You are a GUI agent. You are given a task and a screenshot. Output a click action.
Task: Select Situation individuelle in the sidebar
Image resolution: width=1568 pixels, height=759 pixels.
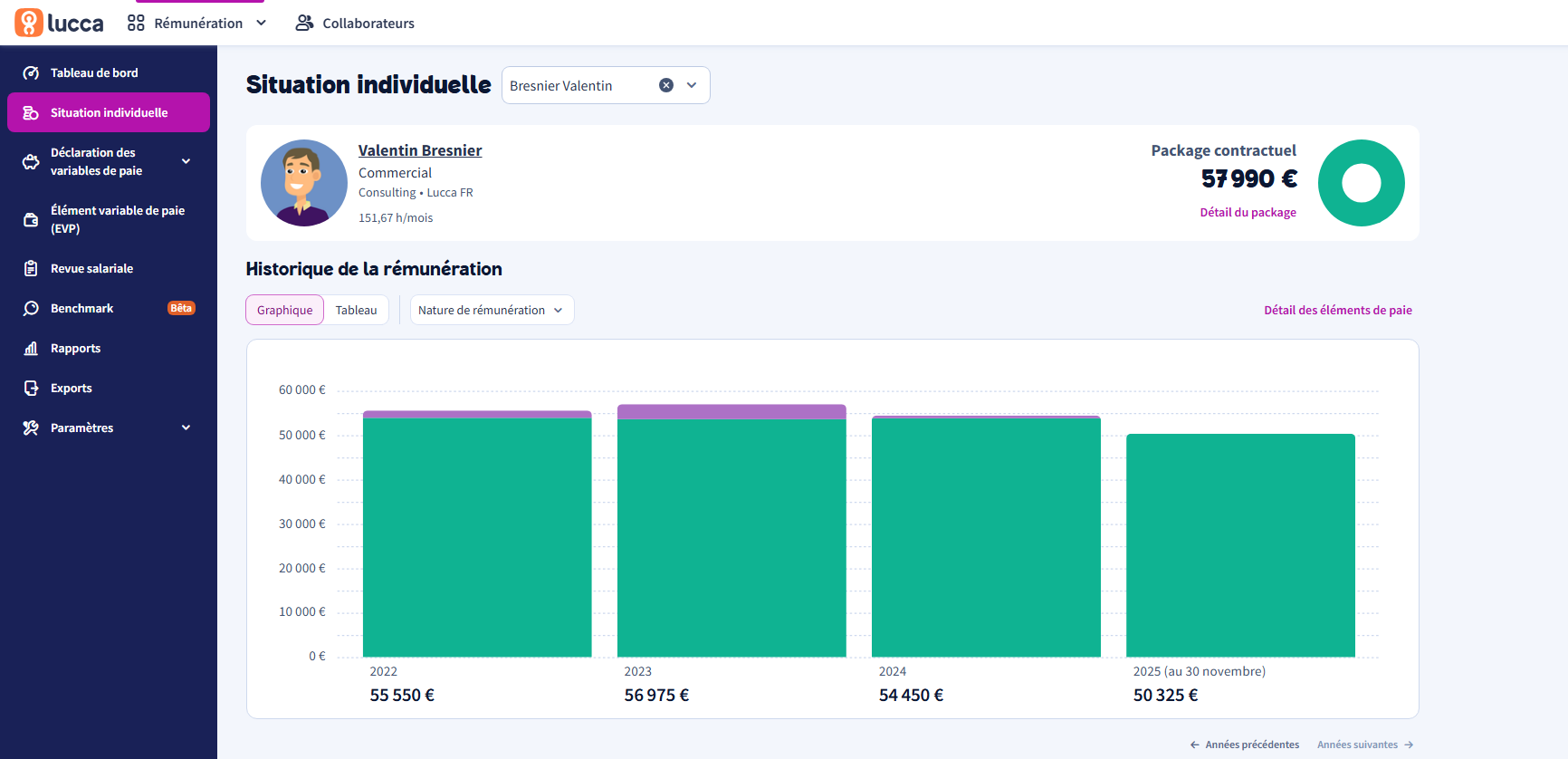point(109,113)
